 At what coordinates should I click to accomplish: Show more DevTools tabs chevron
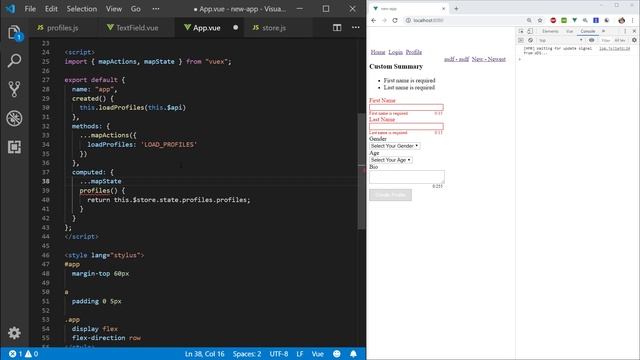click(604, 31)
